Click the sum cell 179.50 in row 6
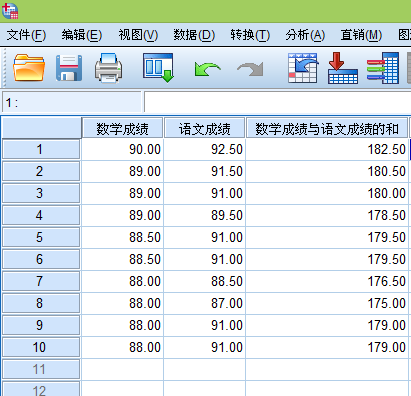The height and width of the screenshot is (396, 411). click(x=327, y=259)
